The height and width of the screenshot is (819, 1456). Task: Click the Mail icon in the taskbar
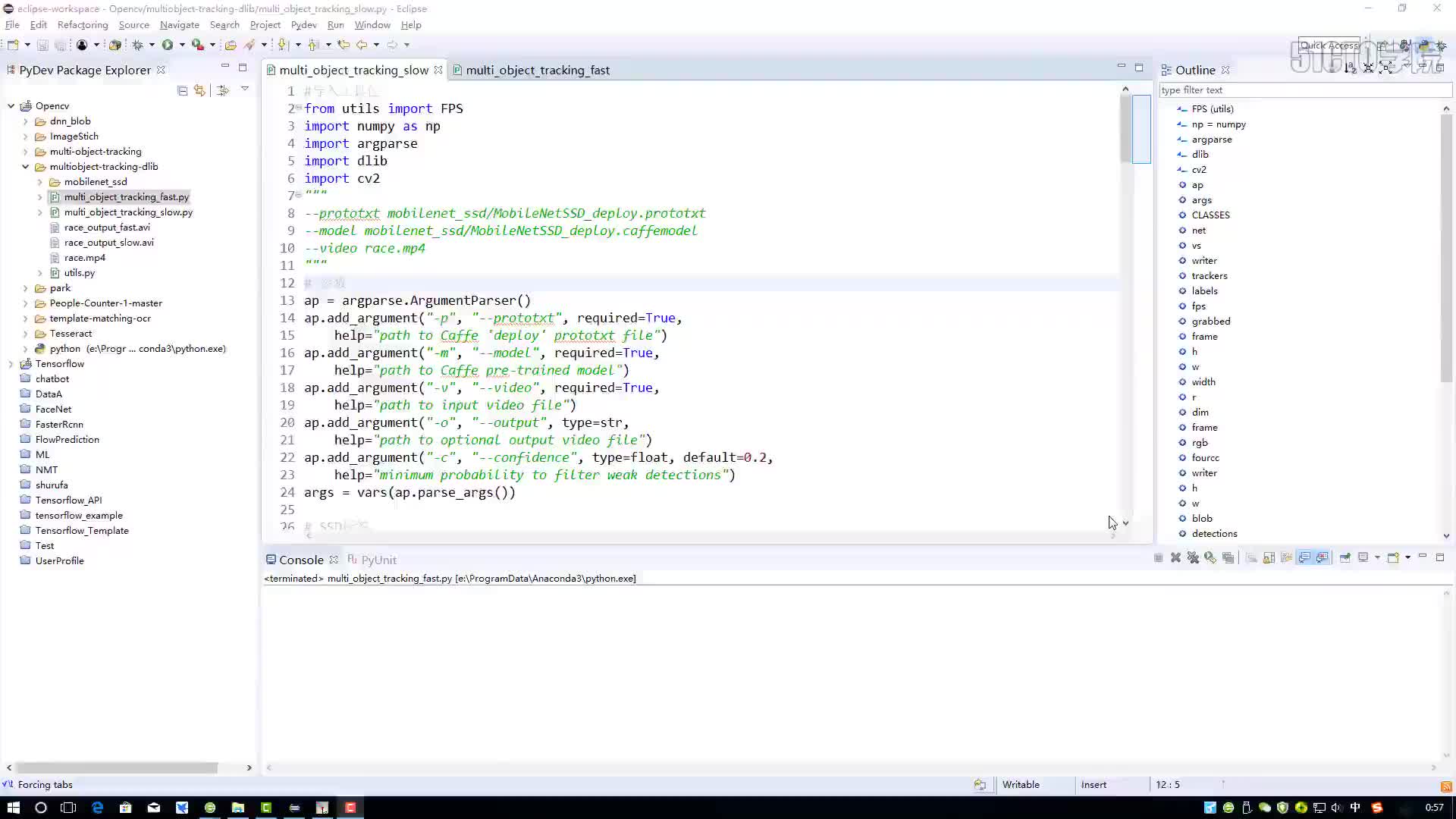pyautogui.click(x=154, y=808)
